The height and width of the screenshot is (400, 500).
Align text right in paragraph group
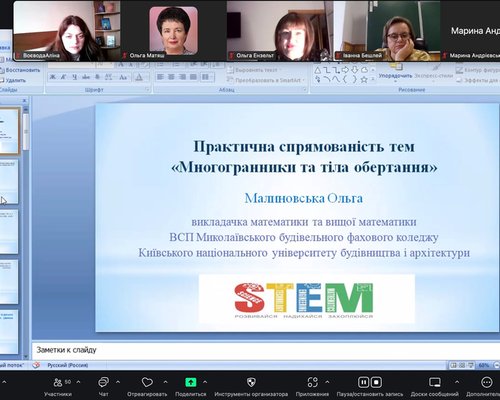[182, 77]
